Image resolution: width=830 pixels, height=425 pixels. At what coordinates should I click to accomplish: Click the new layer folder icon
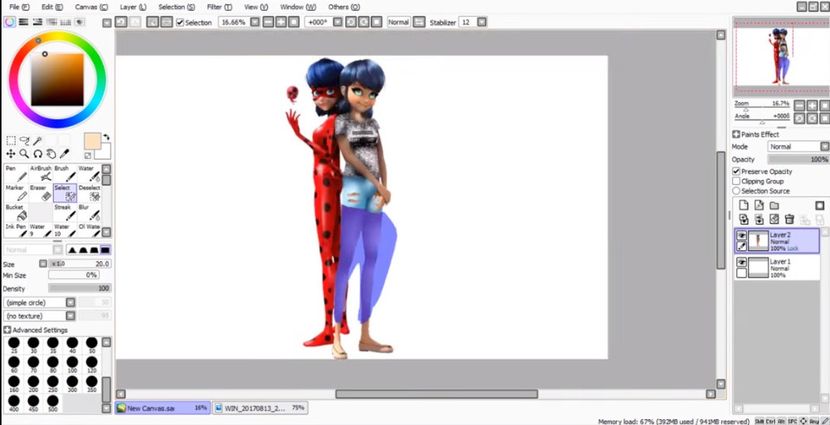tap(774, 205)
